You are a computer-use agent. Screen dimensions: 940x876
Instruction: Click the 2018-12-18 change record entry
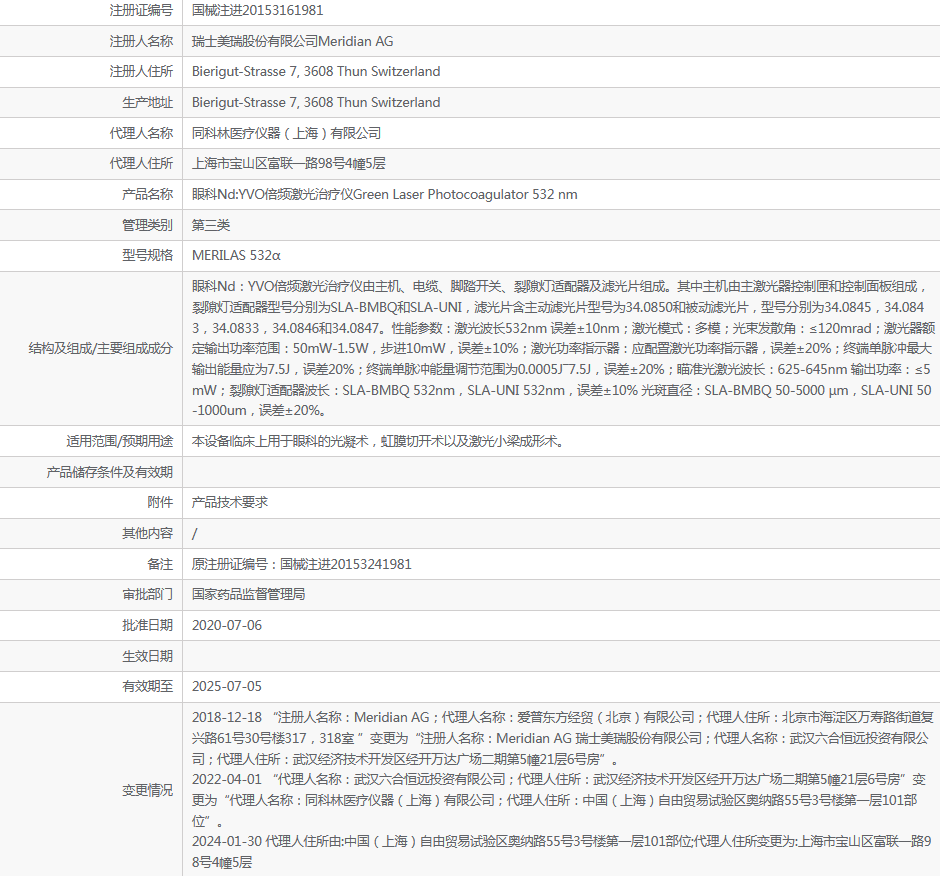[x=563, y=738]
